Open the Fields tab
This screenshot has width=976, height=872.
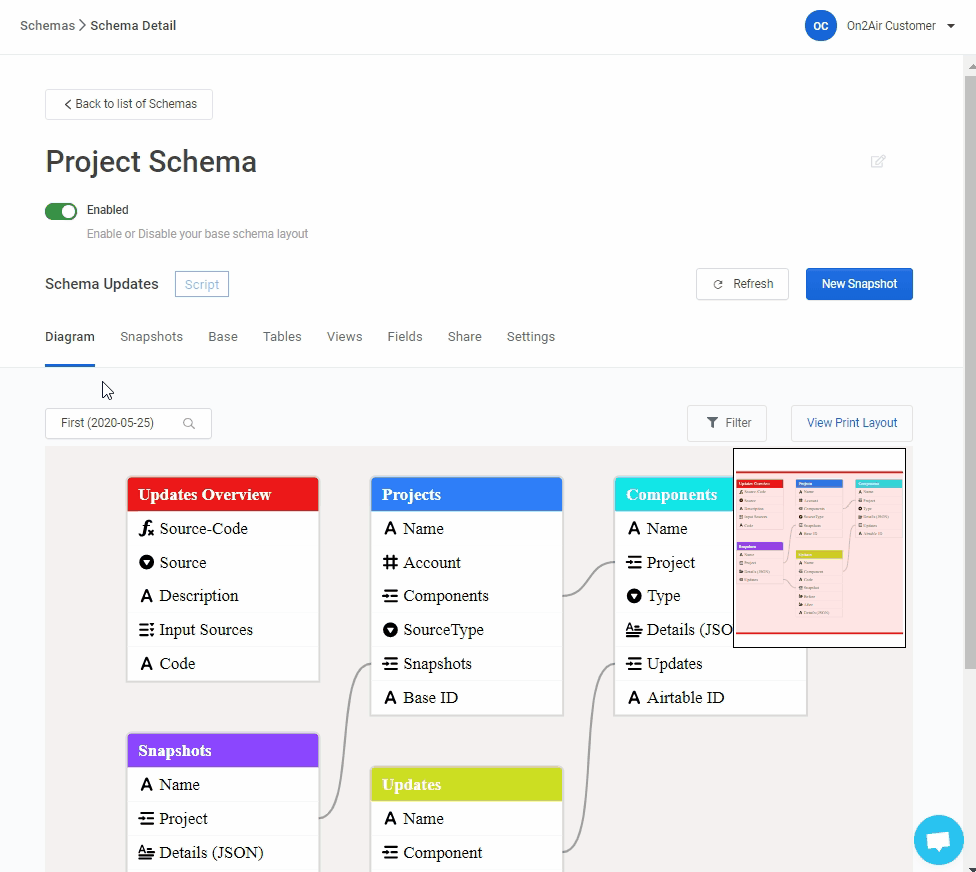(x=405, y=337)
